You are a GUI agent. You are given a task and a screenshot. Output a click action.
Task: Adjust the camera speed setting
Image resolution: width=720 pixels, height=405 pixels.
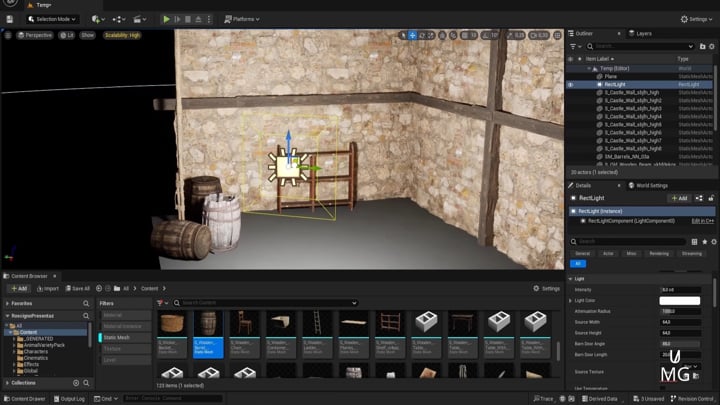coord(539,35)
